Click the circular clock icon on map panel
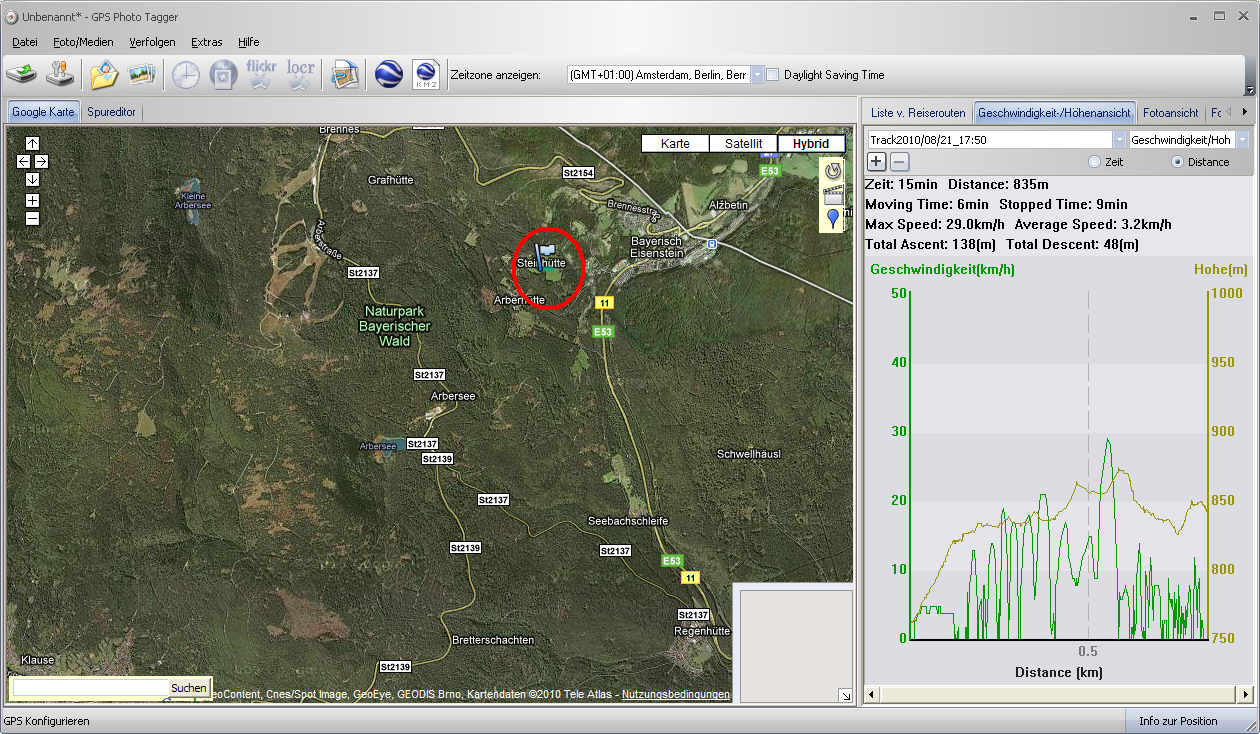This screenshot has width=1260, height=734. click(x=833, y=171)
